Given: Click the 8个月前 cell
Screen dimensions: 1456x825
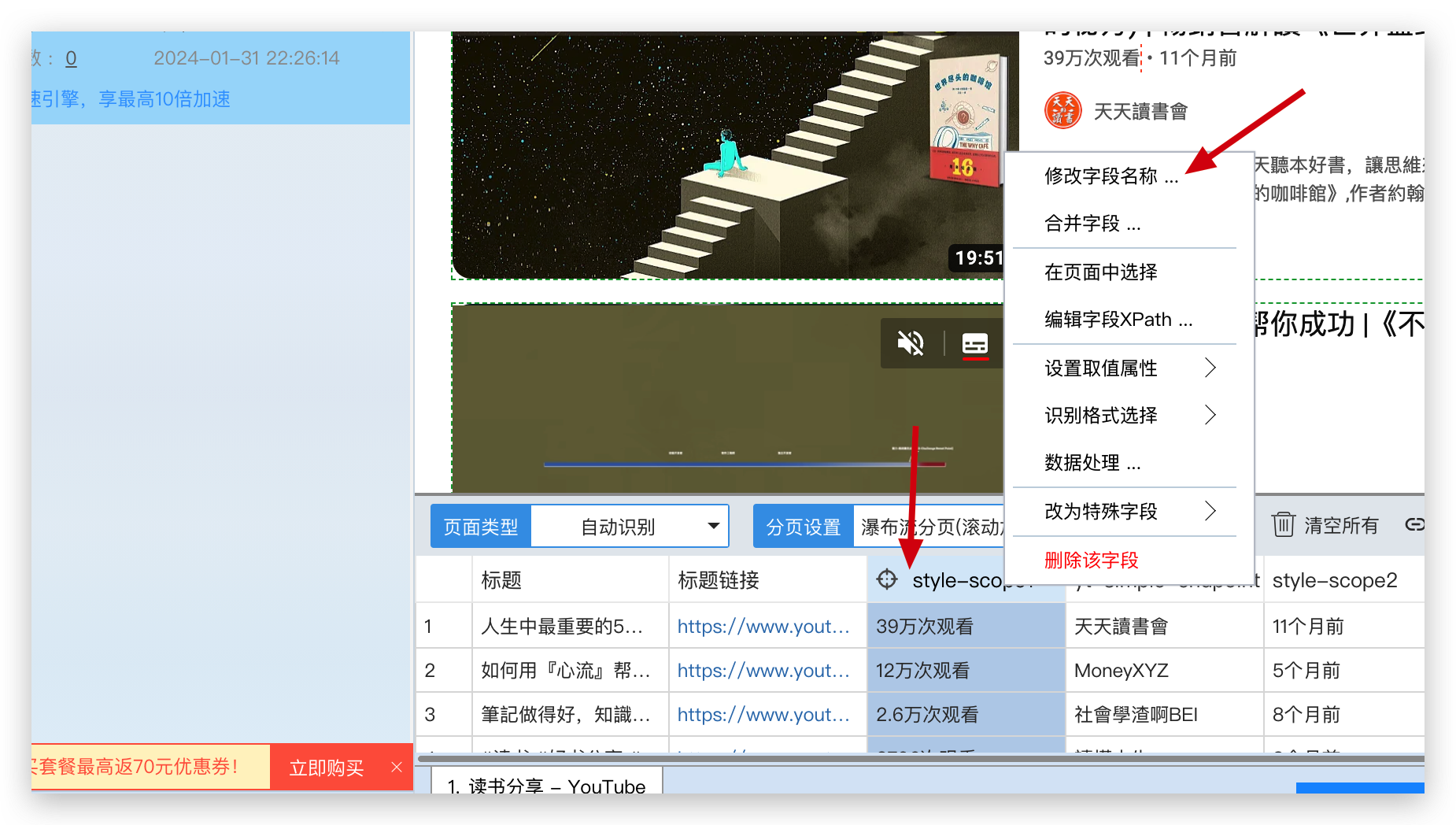Looking at the screenshot, I should pos(1343,715).
